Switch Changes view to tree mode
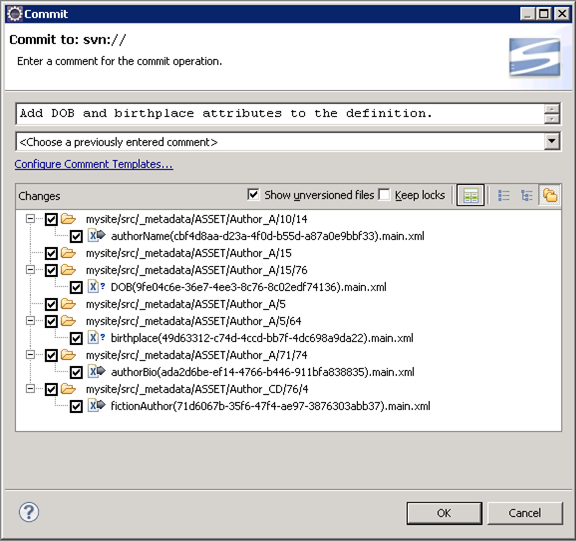The width and height of the screenshot is (576, 541). pyautogui.click(x=526, y=195)
